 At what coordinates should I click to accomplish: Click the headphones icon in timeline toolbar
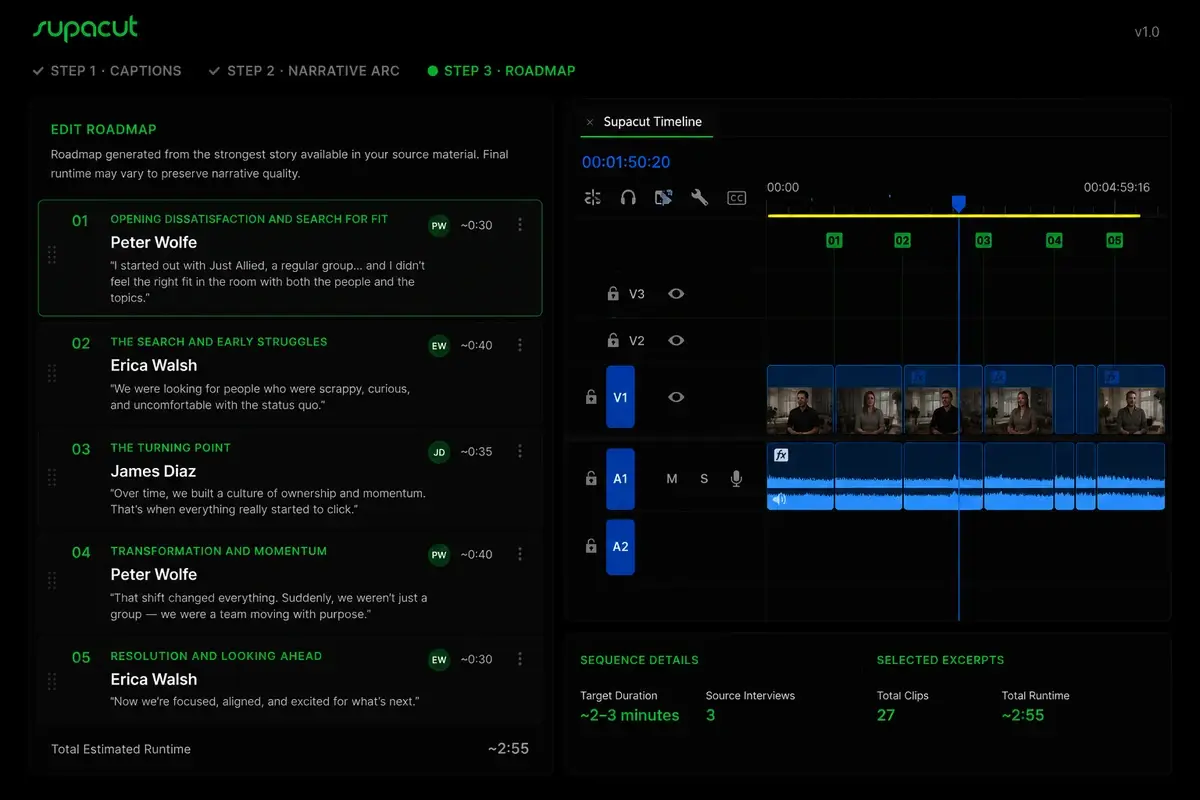click(x=628, y=198)
